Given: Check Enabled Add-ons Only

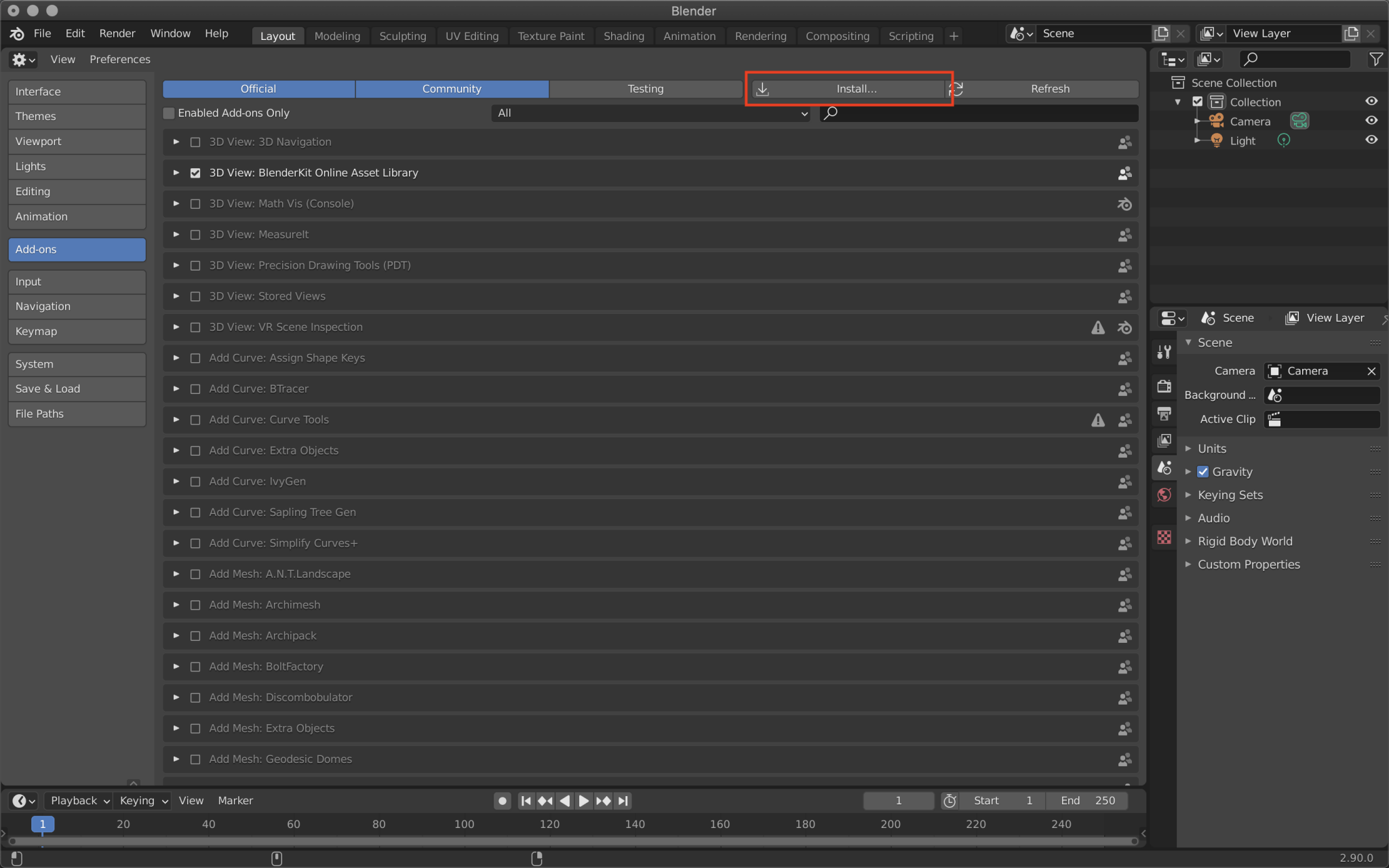Looking at the screenshot, I should pos(169,113).
